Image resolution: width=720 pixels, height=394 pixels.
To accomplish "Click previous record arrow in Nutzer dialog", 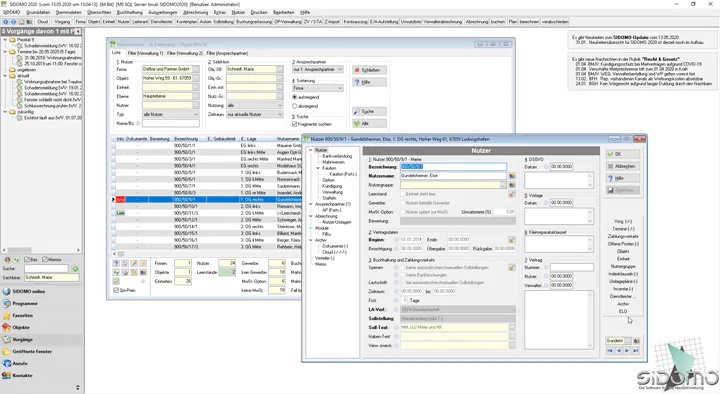I will [x=619, y=351].
